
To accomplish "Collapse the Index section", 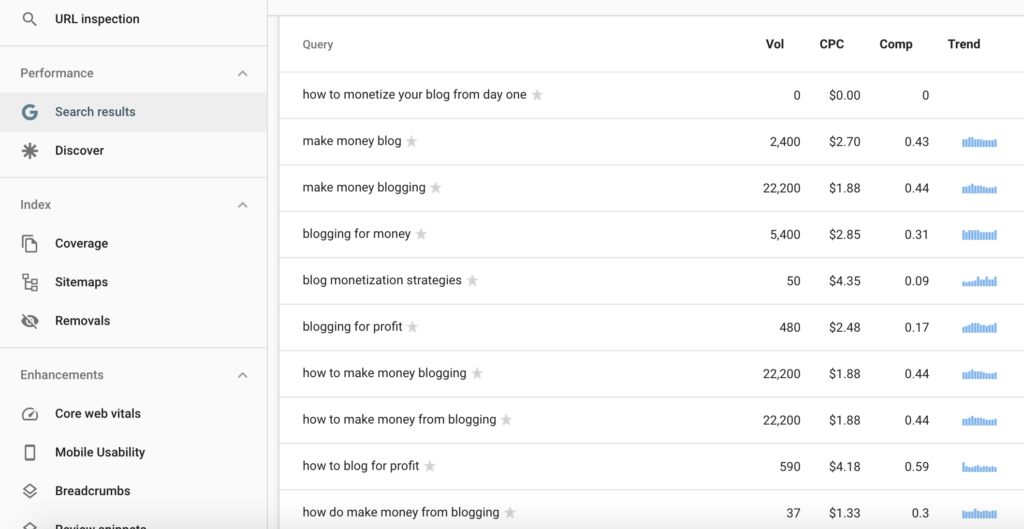I will tap(242, 205).
